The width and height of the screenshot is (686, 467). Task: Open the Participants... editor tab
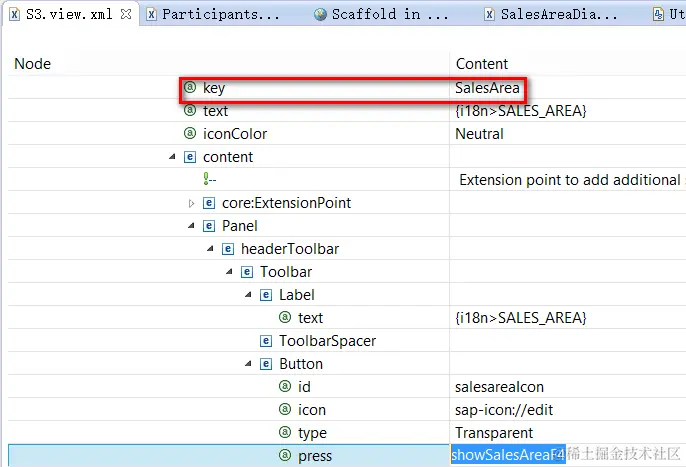point(220,14)
